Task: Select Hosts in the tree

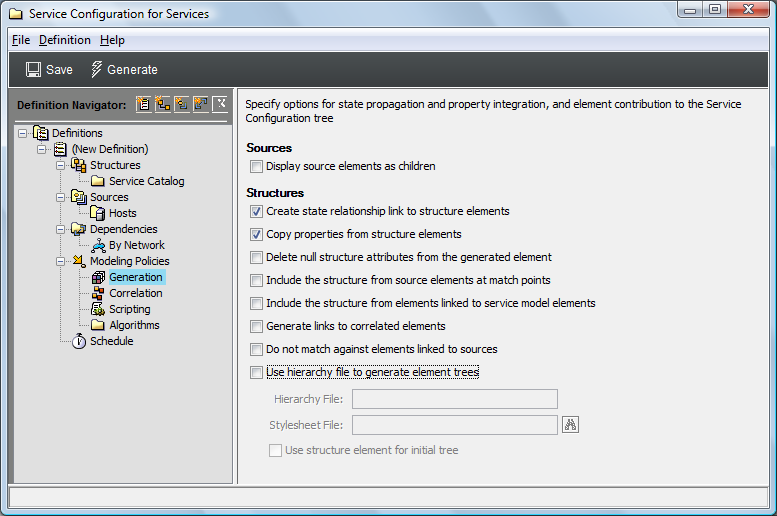Action: pos(122,213)
